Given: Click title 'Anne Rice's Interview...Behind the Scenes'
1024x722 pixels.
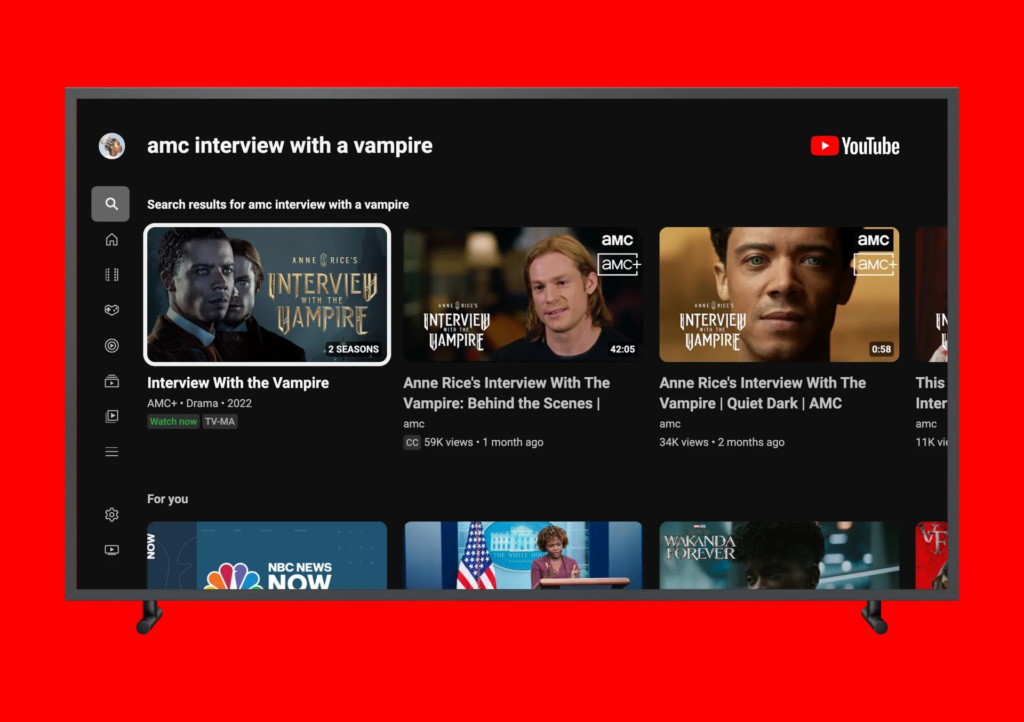Looking at the screenshot, I should pyautogui.click(x=506, y=393).
